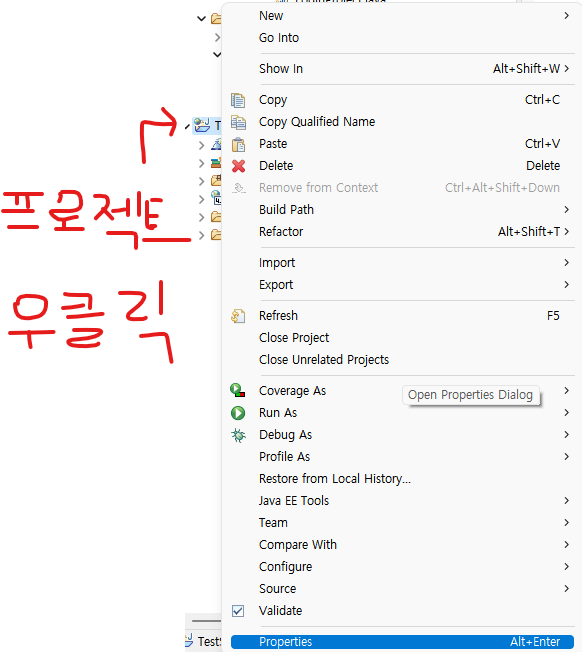Select the highlighted project icon in tree

[x=202, y=125]
